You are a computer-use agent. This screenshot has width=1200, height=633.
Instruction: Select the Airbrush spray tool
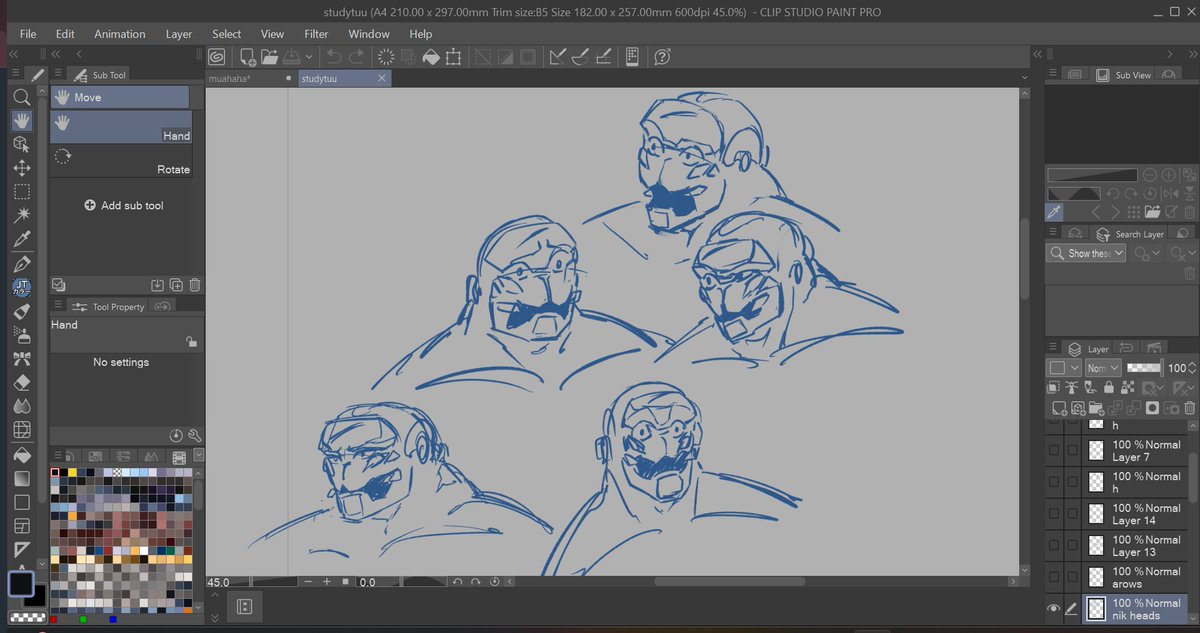21,335
